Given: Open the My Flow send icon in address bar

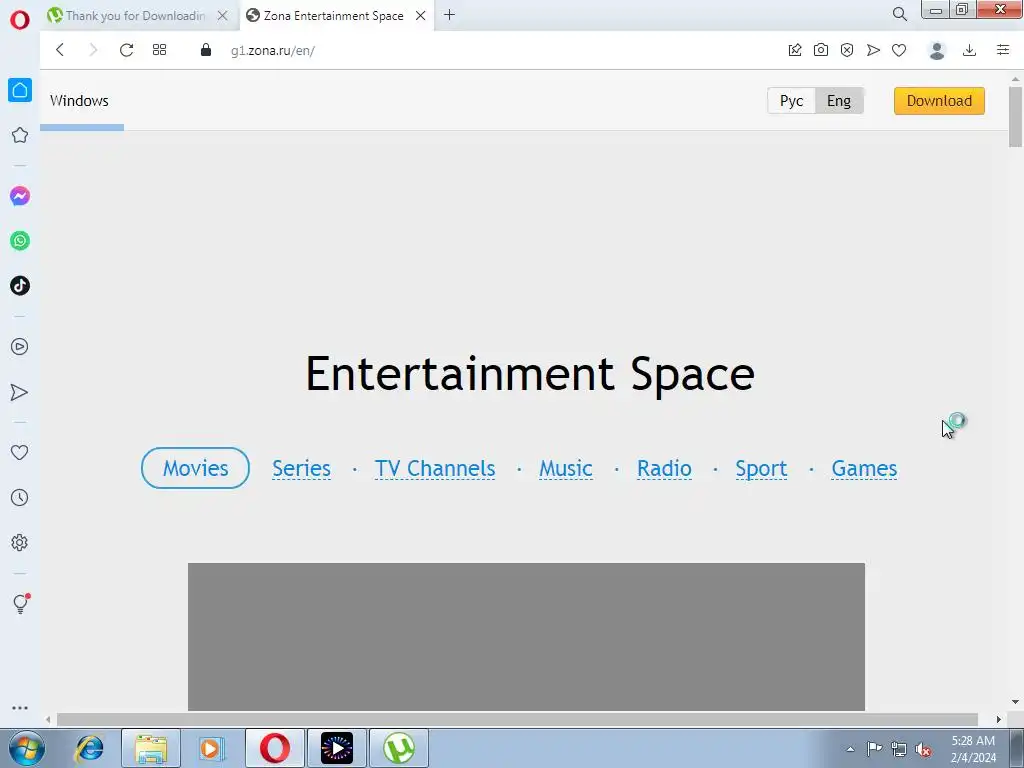Looking at the screenshot, I should click(873, 50).
